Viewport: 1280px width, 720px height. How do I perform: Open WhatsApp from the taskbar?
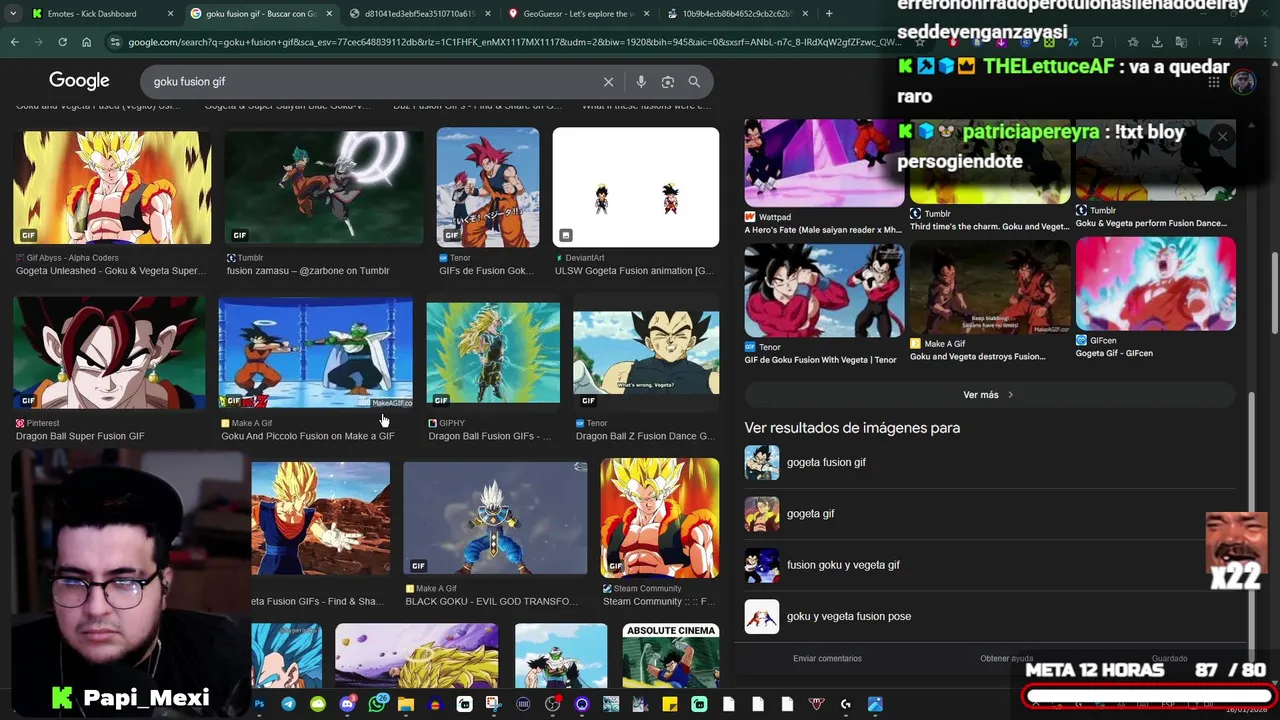click(376, 704)
